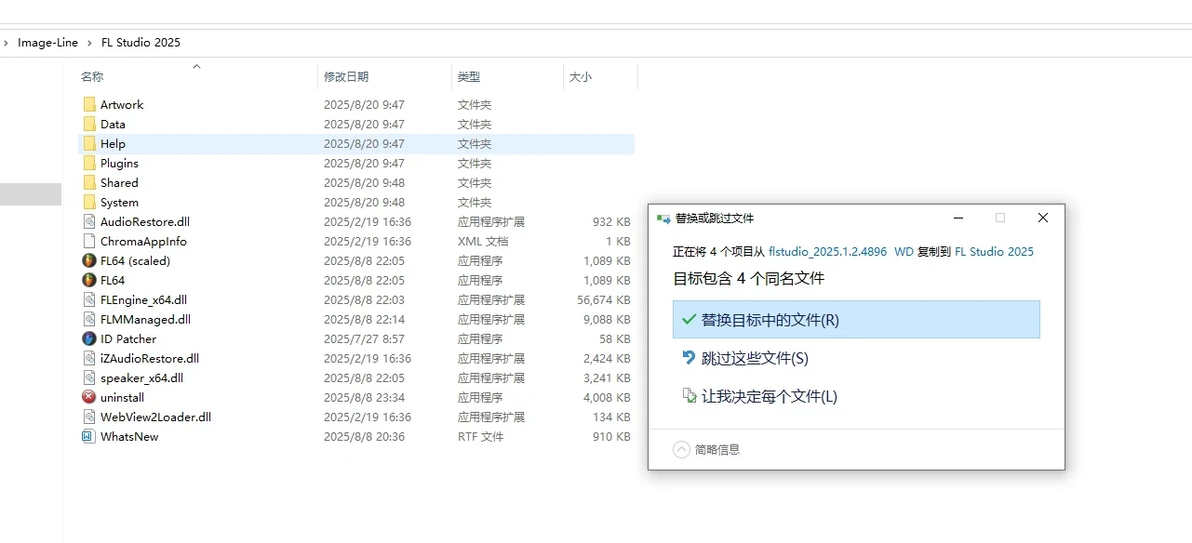Click the XML 文档 type cell
The height and width of the screenshot is (543, 1192).
tap(483, 241)
